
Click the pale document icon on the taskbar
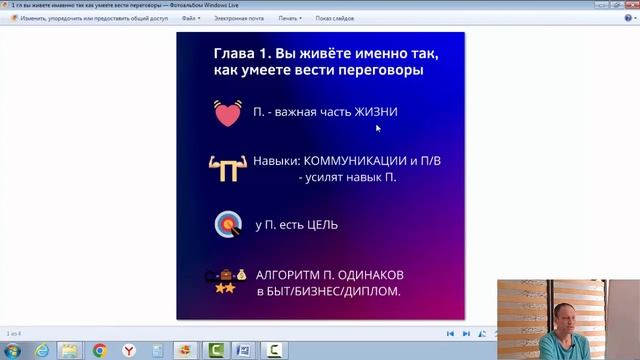point(158,351)
